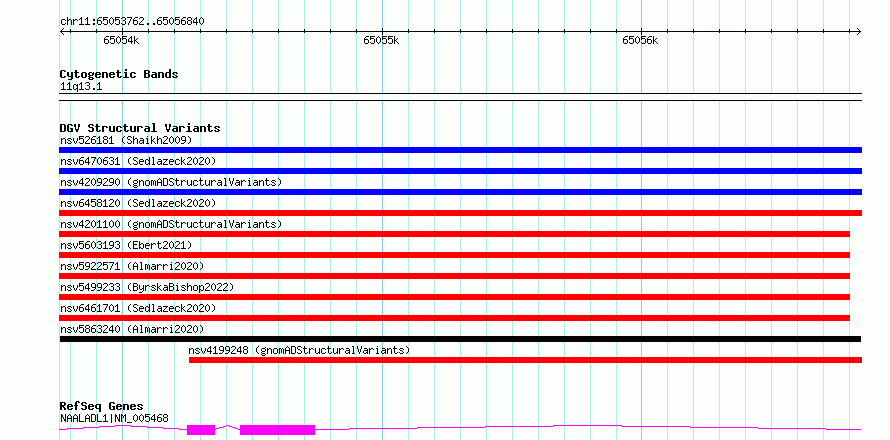Click the blue bar under nsv6470631

(x=460, y=171)
